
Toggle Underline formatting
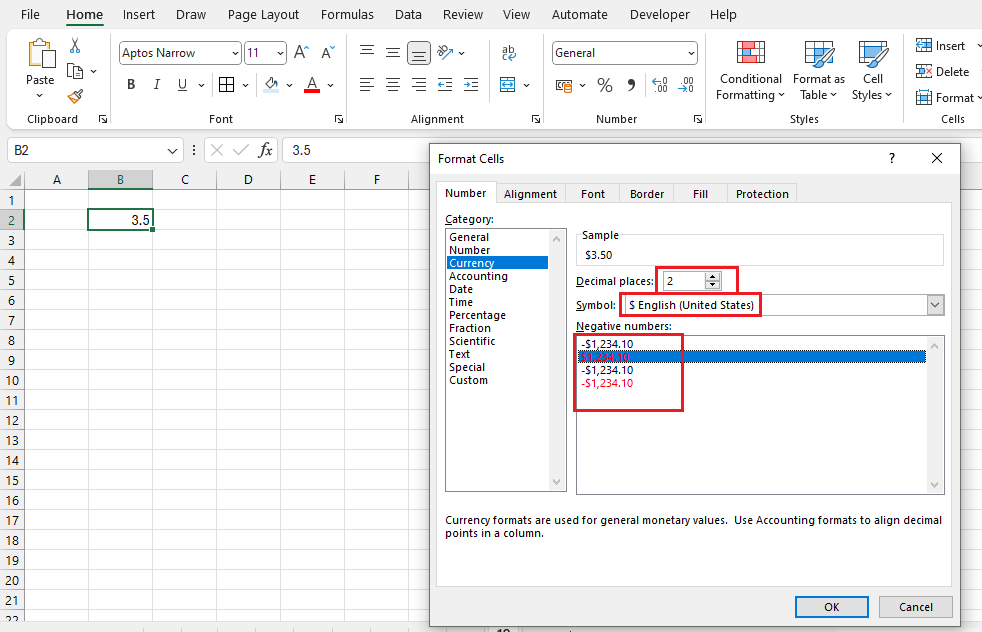(182, 85)
